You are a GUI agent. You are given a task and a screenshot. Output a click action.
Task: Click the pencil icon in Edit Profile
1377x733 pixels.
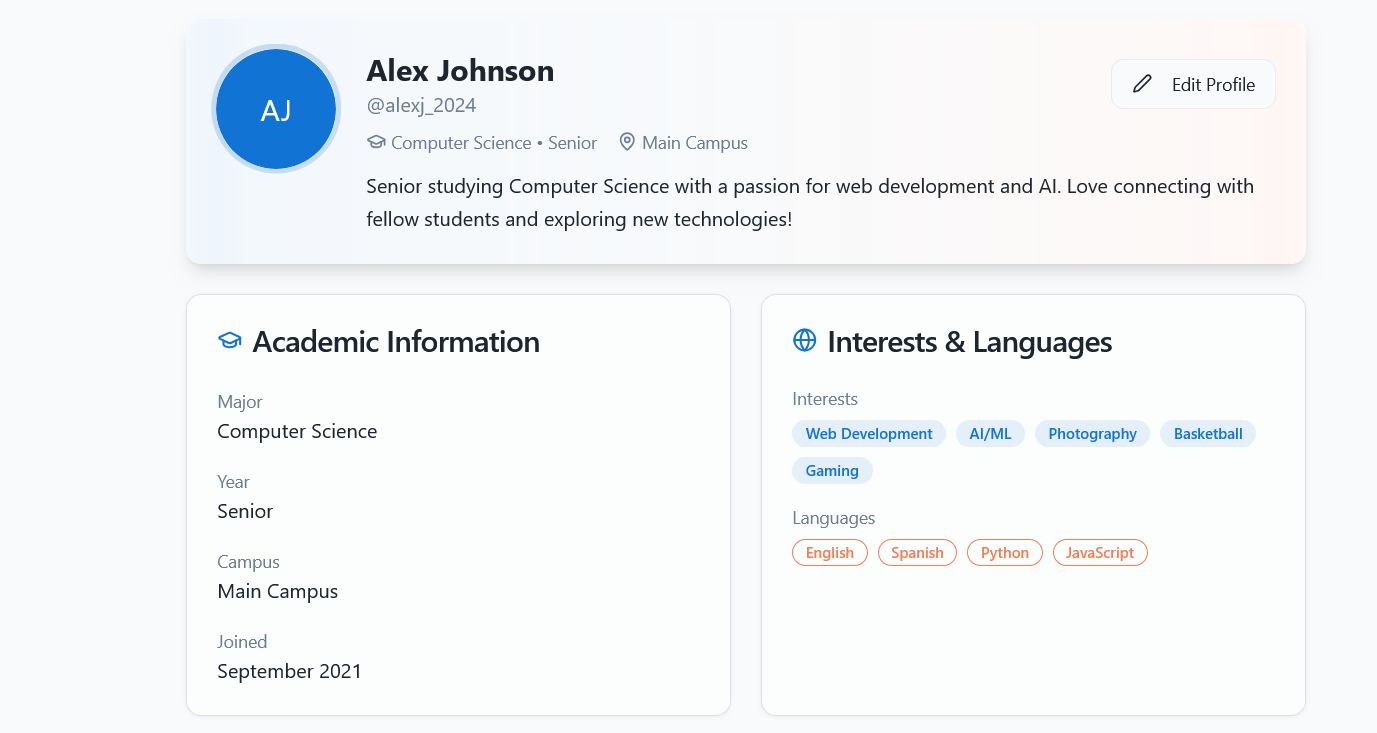(x=1142, y=84)
